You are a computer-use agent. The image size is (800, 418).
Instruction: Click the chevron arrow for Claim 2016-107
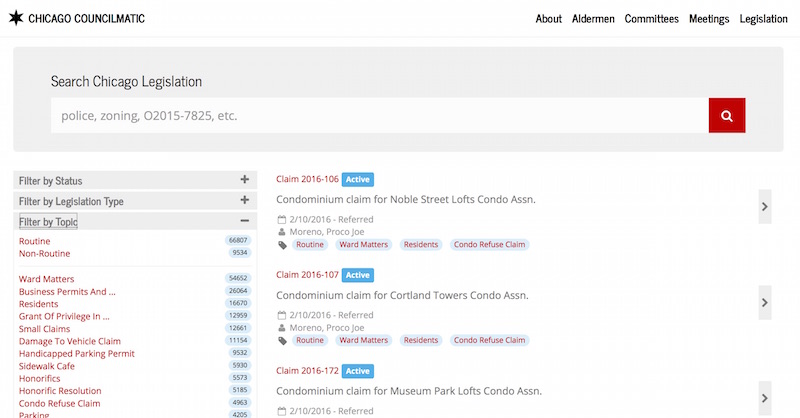[x=764, y=303]
